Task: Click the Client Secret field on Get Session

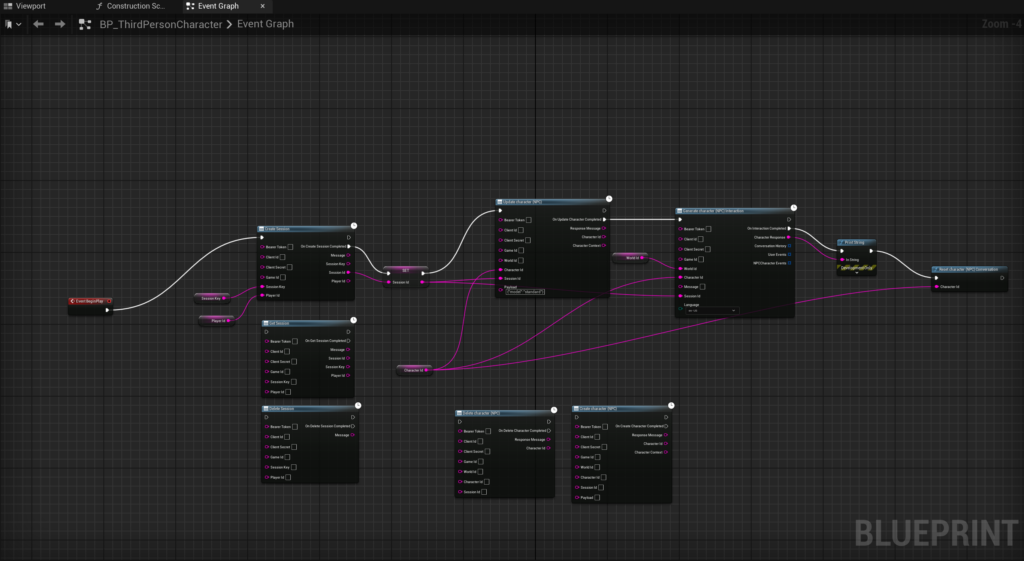Action: pos(294,362)
